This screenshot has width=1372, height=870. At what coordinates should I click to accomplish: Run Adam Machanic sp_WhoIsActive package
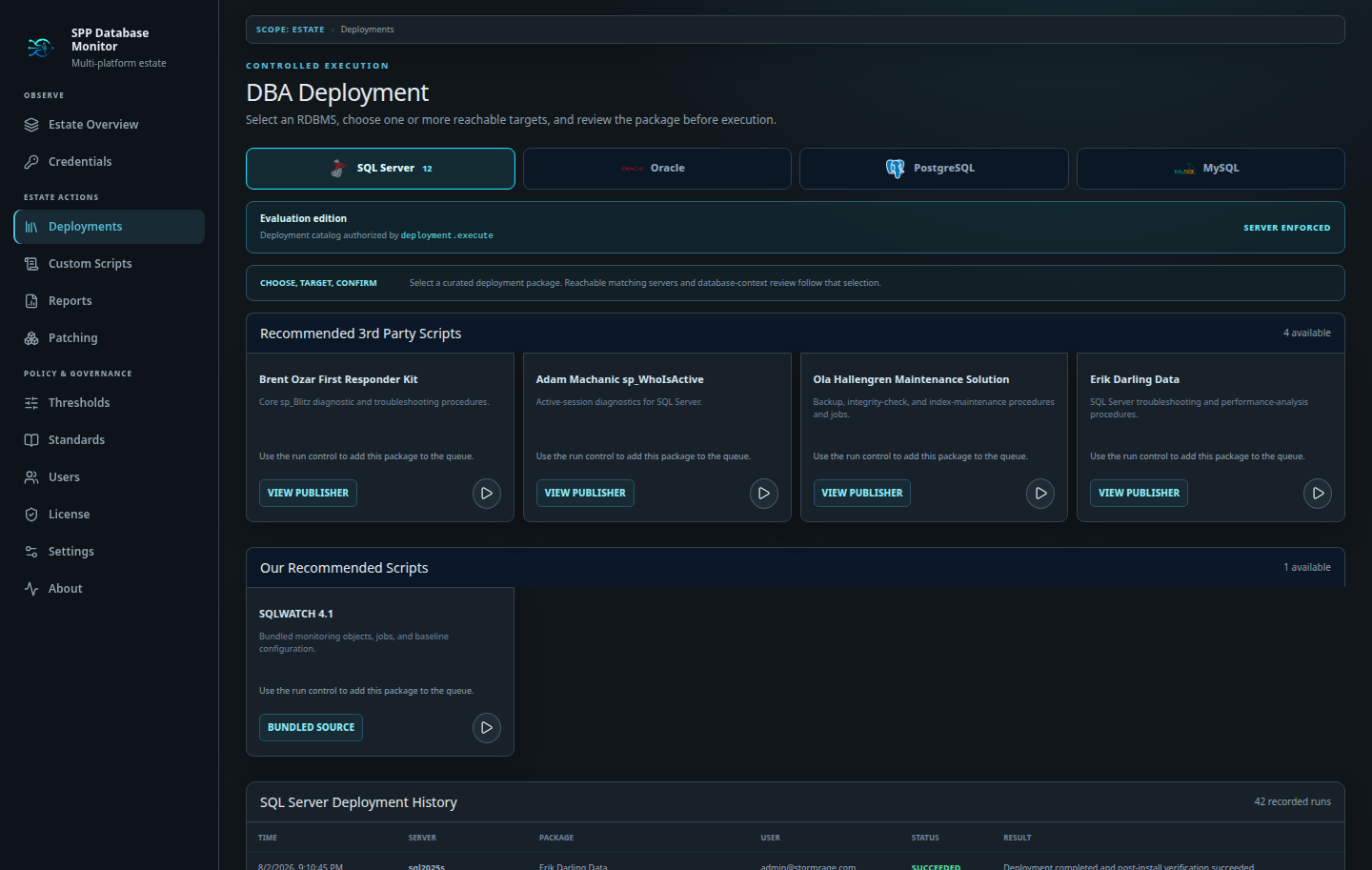tap(764, 494)
